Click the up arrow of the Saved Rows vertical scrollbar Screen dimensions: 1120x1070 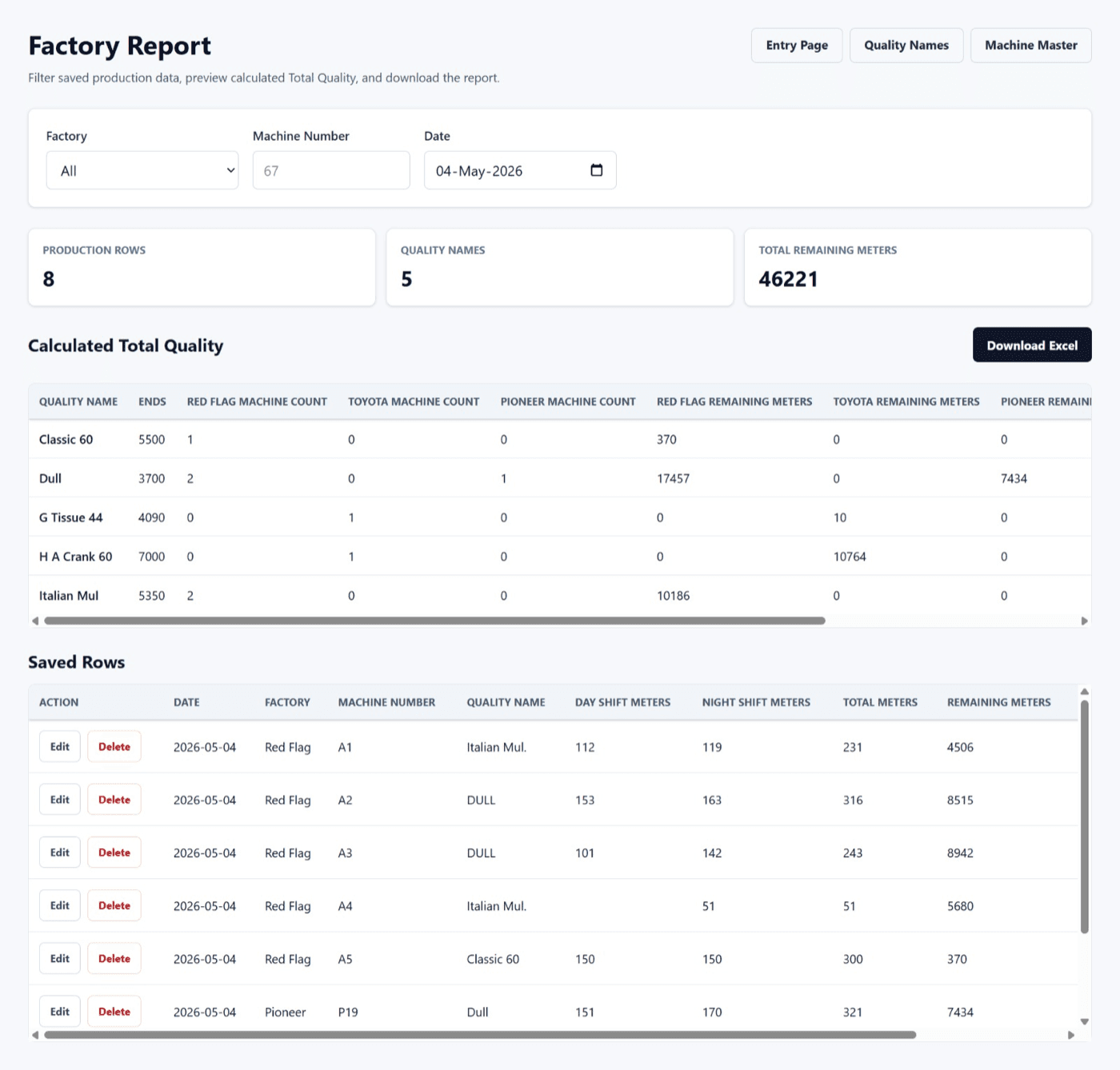coord(1085,691)
